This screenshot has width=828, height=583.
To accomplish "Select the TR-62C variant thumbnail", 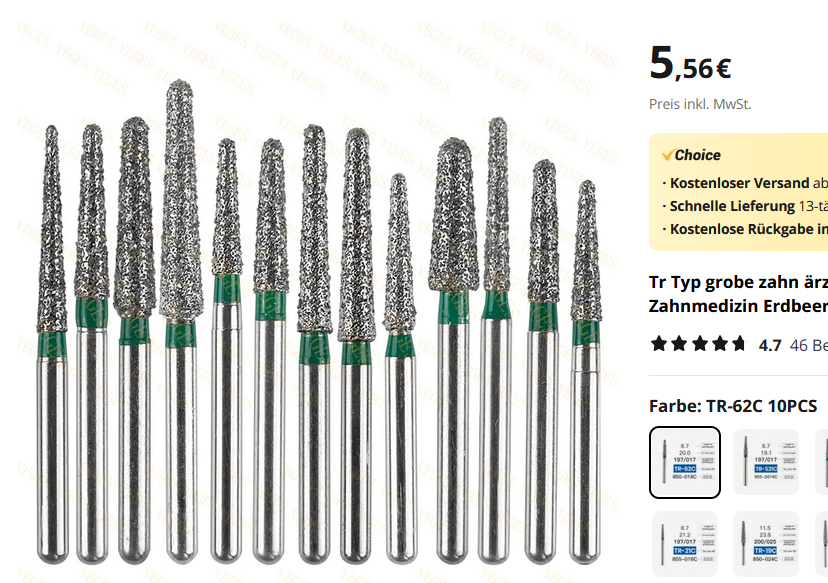I will 684,463.
